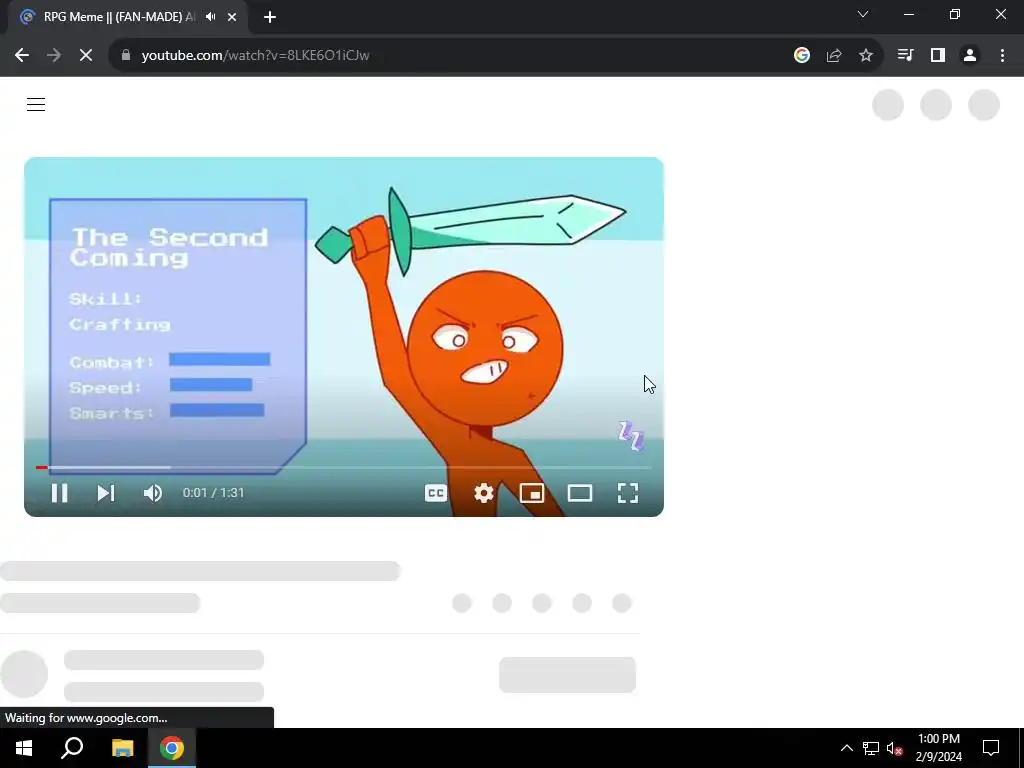This screenshot has height=768, width=1024.
Task: Open video settings gear
Action: pyautogui.click(x=483, y=493)
